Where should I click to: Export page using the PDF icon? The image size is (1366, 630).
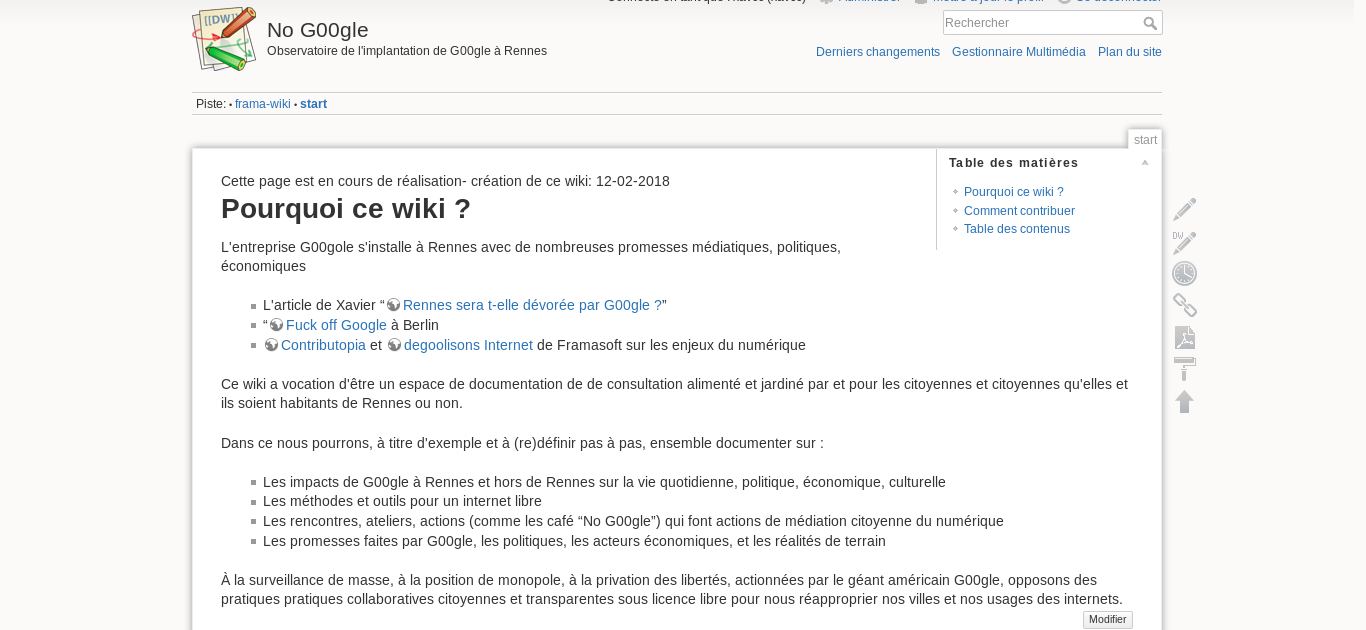1184,338
